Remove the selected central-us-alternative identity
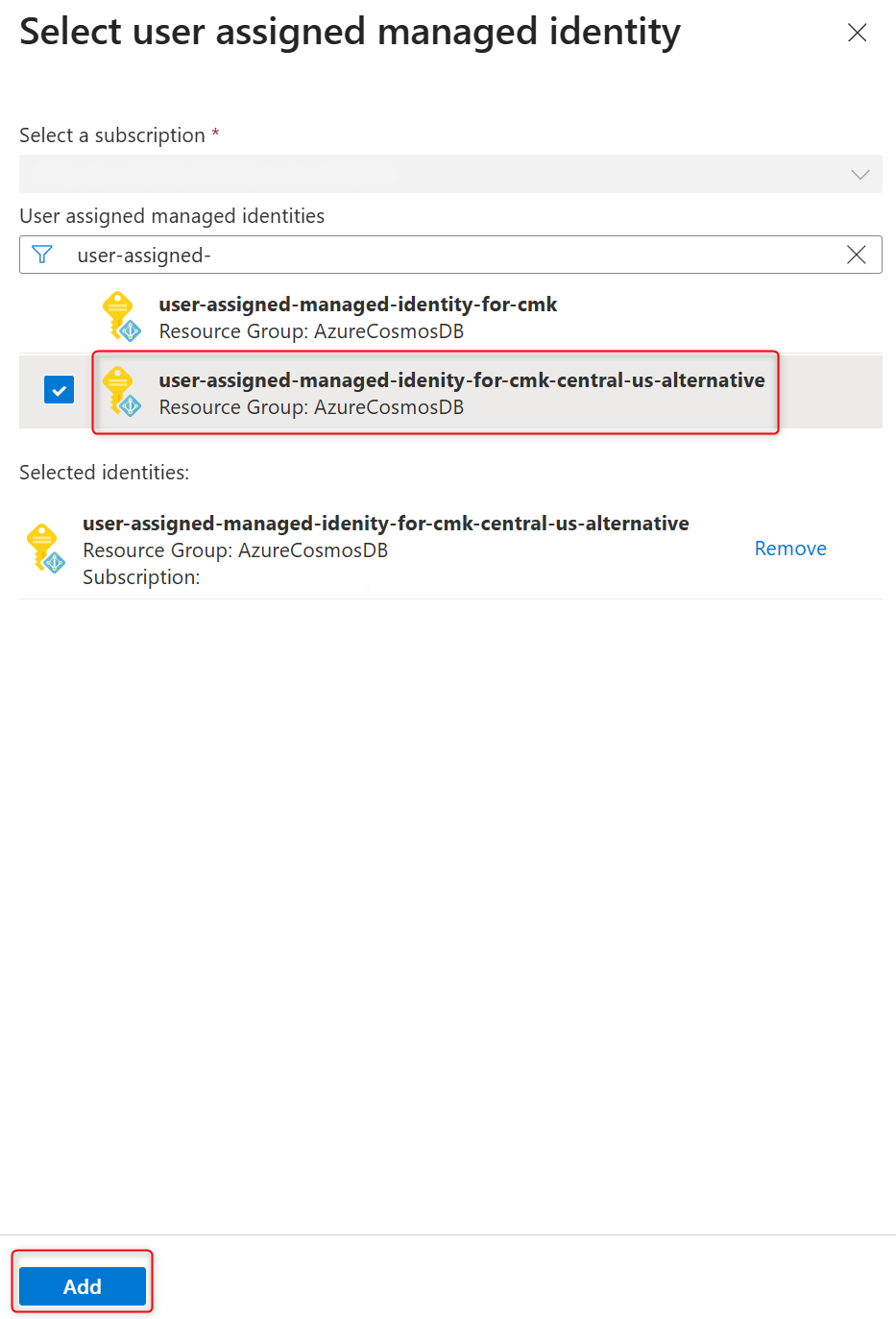The image size is (896, 1319). click(x=790, y=549)
